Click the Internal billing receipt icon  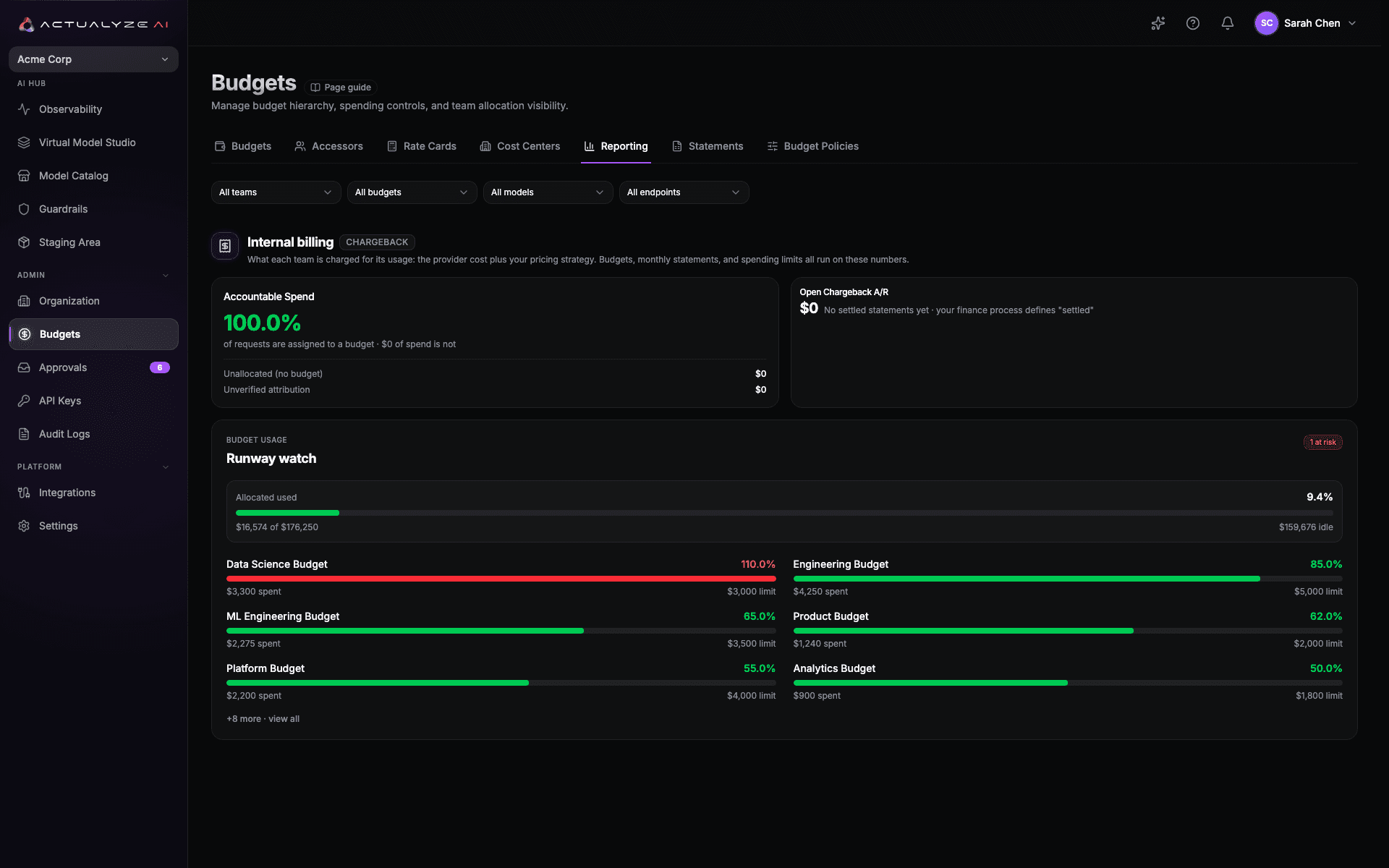pos(225,246)
